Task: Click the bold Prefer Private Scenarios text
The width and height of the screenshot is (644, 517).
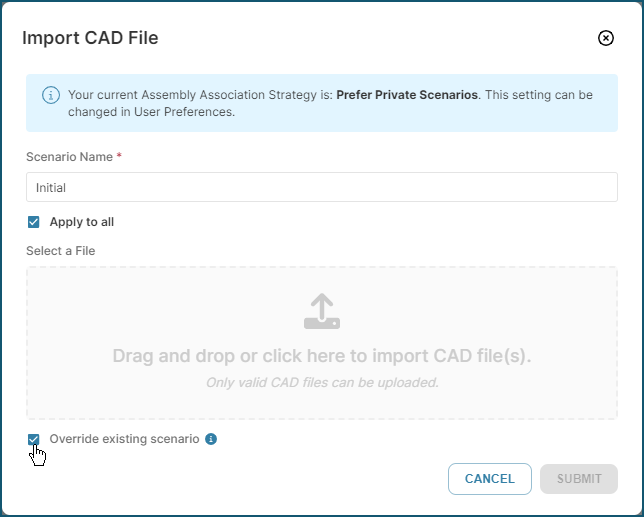Action: tap(407, 95)
